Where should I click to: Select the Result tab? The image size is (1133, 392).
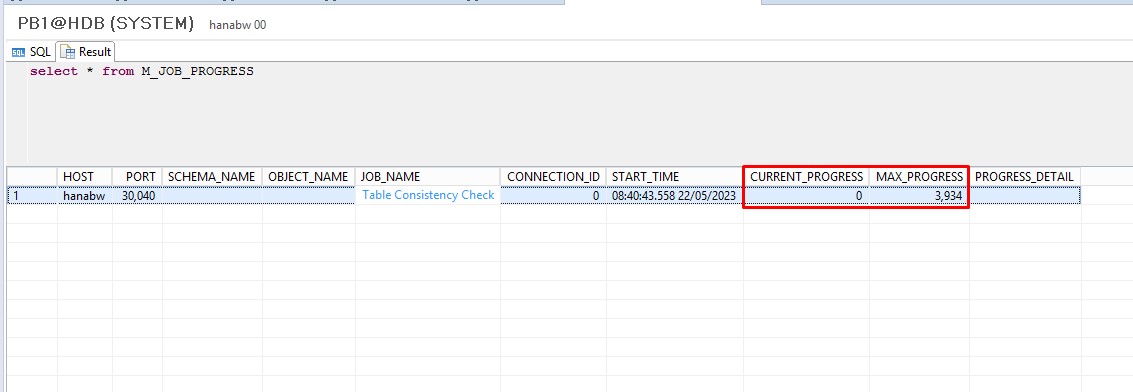pos(86,52)
